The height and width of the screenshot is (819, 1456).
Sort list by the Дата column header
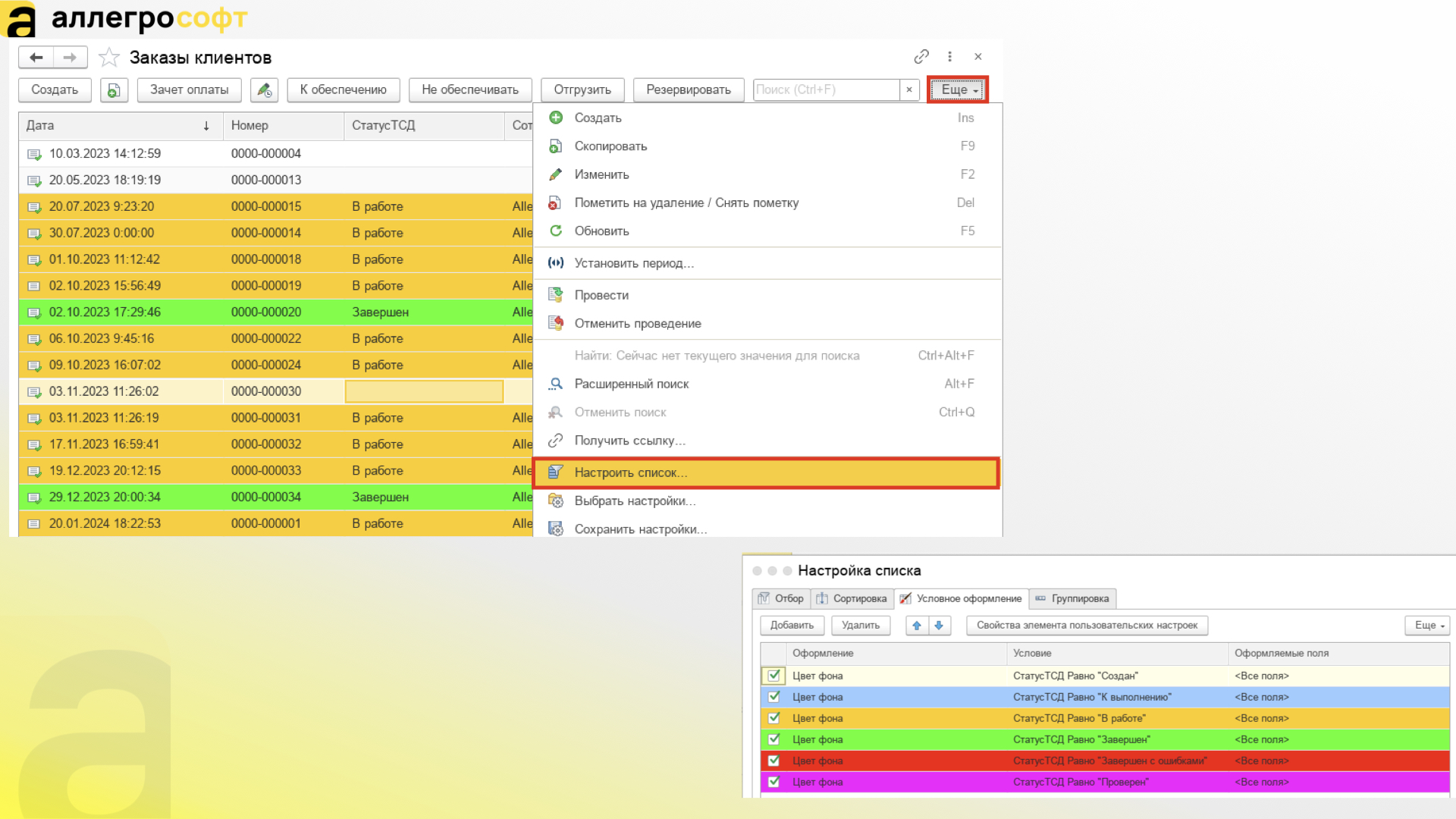(121, 126)
